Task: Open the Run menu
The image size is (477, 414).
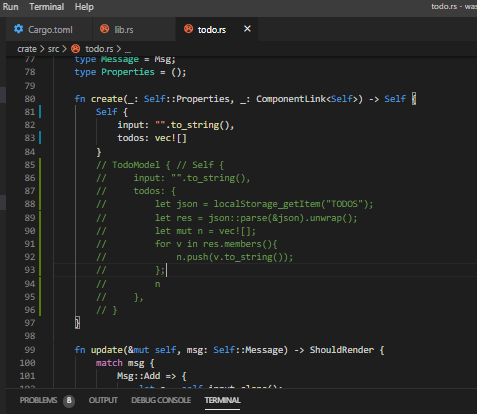Action: [11, 7]
